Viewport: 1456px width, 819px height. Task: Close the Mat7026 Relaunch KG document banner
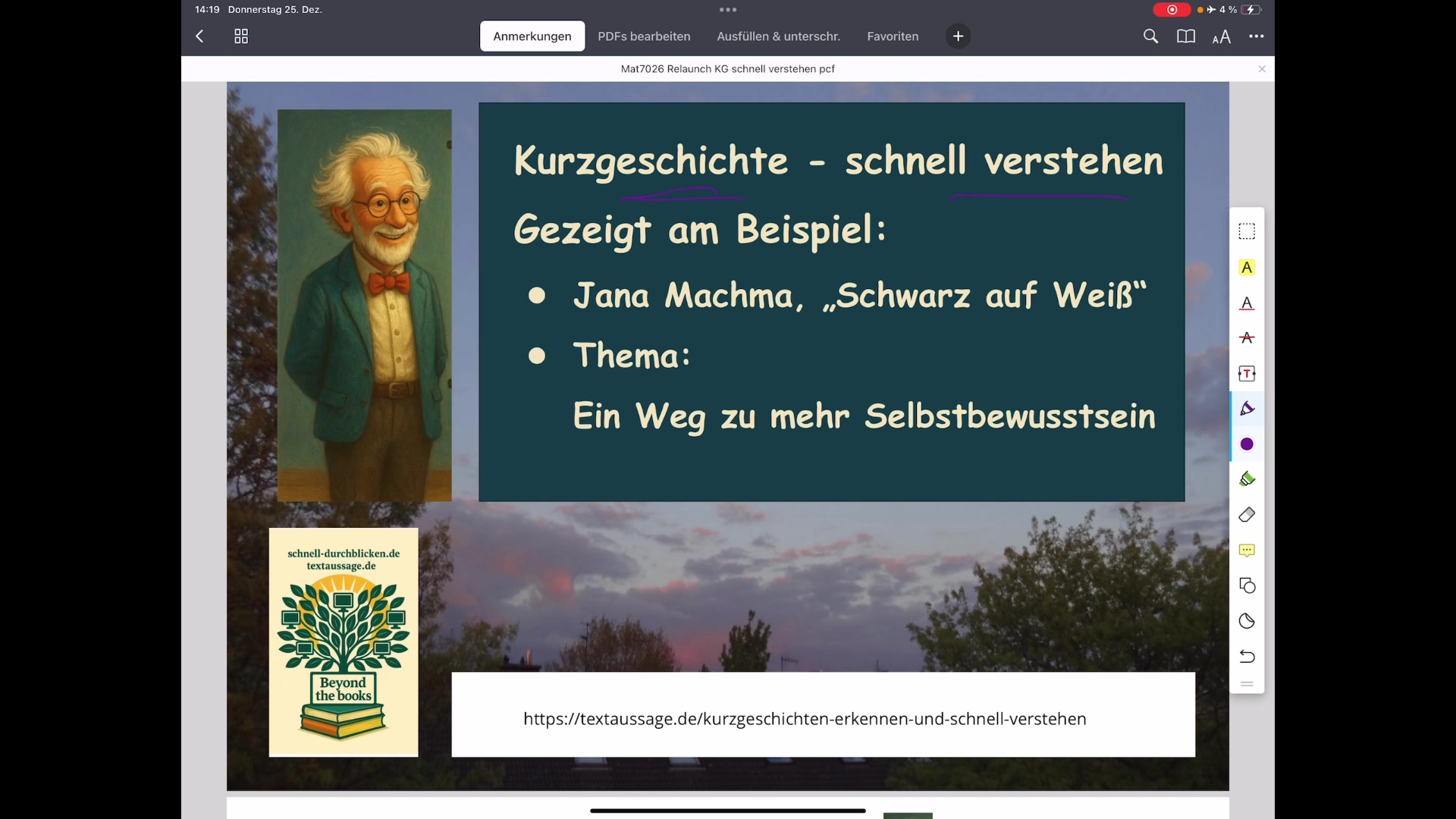coord(1261,68)
